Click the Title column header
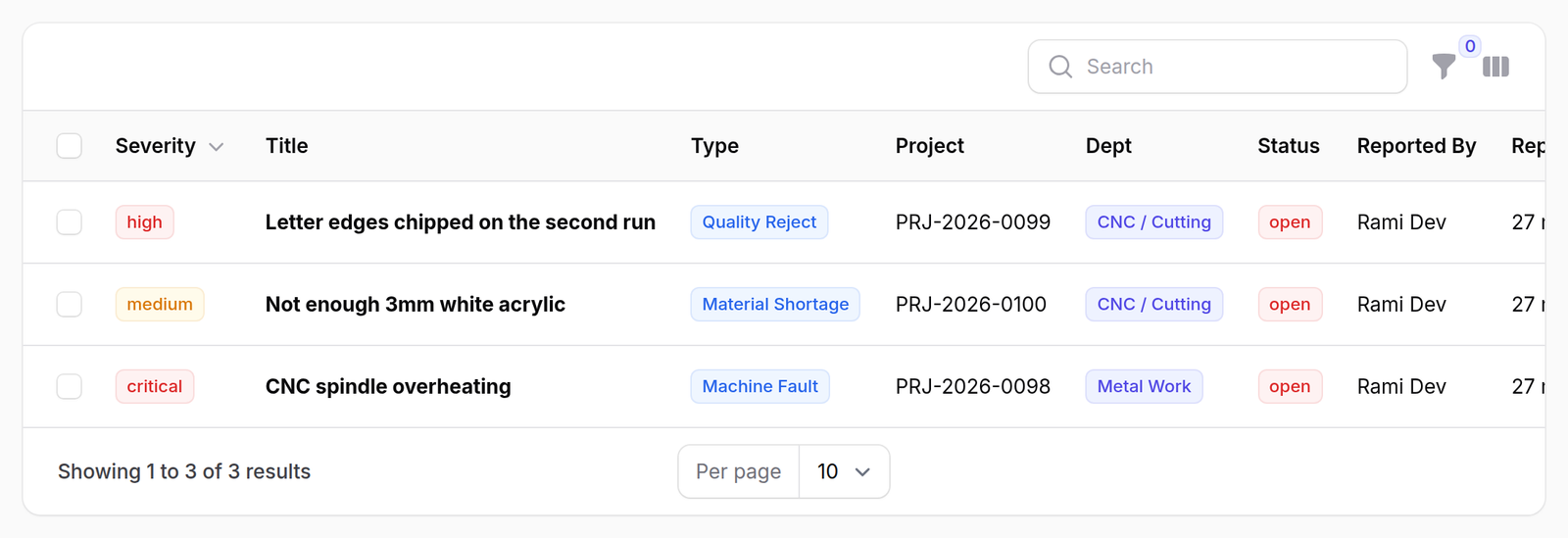Viewport: 1568px width, 538px height. [x=287, y=146]
